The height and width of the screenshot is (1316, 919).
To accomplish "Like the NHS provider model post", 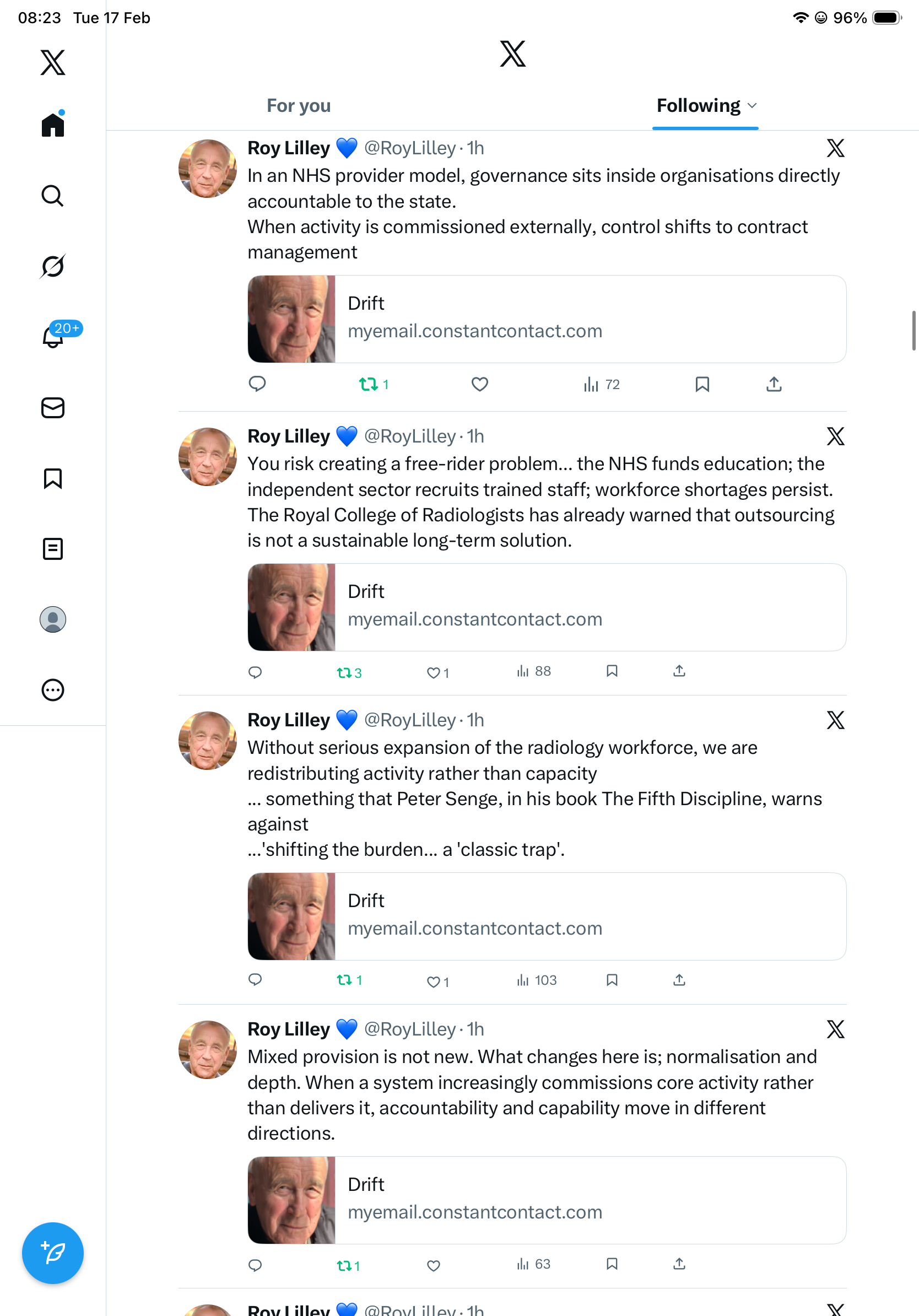I will coord(479,384).
